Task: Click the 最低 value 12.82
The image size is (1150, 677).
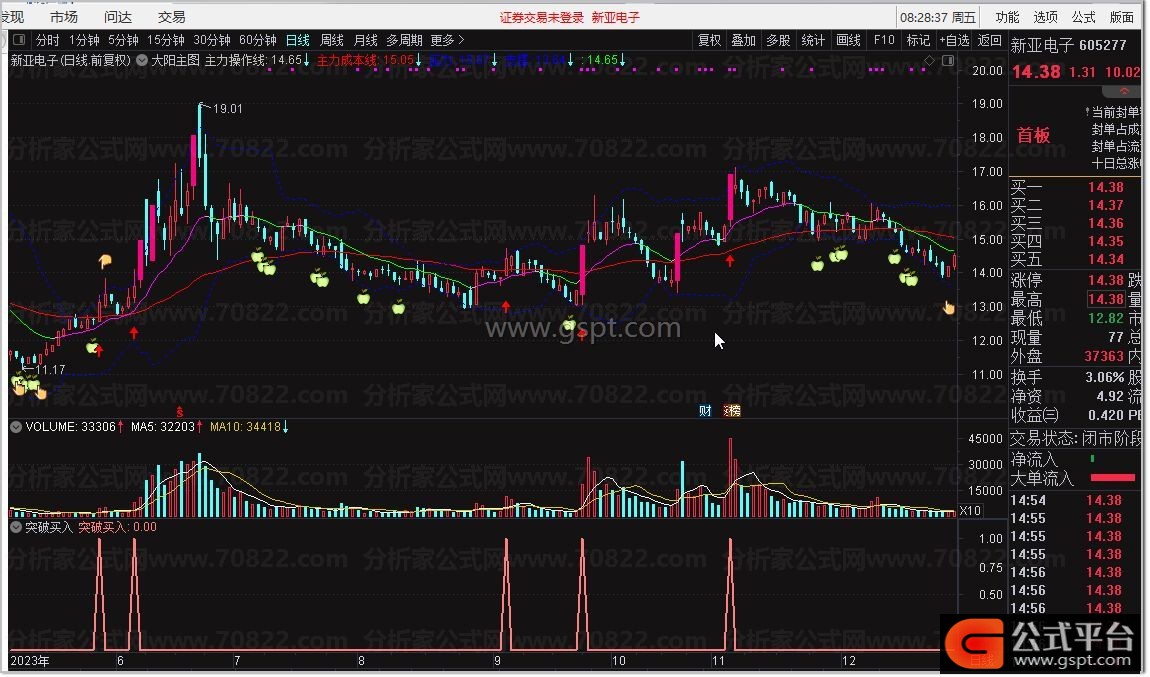Action: point(1106,318)
